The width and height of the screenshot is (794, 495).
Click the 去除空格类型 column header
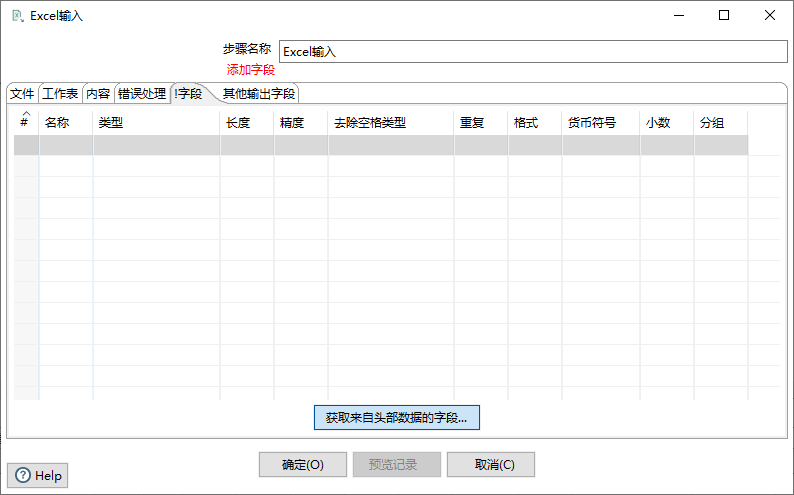(391, 122)
